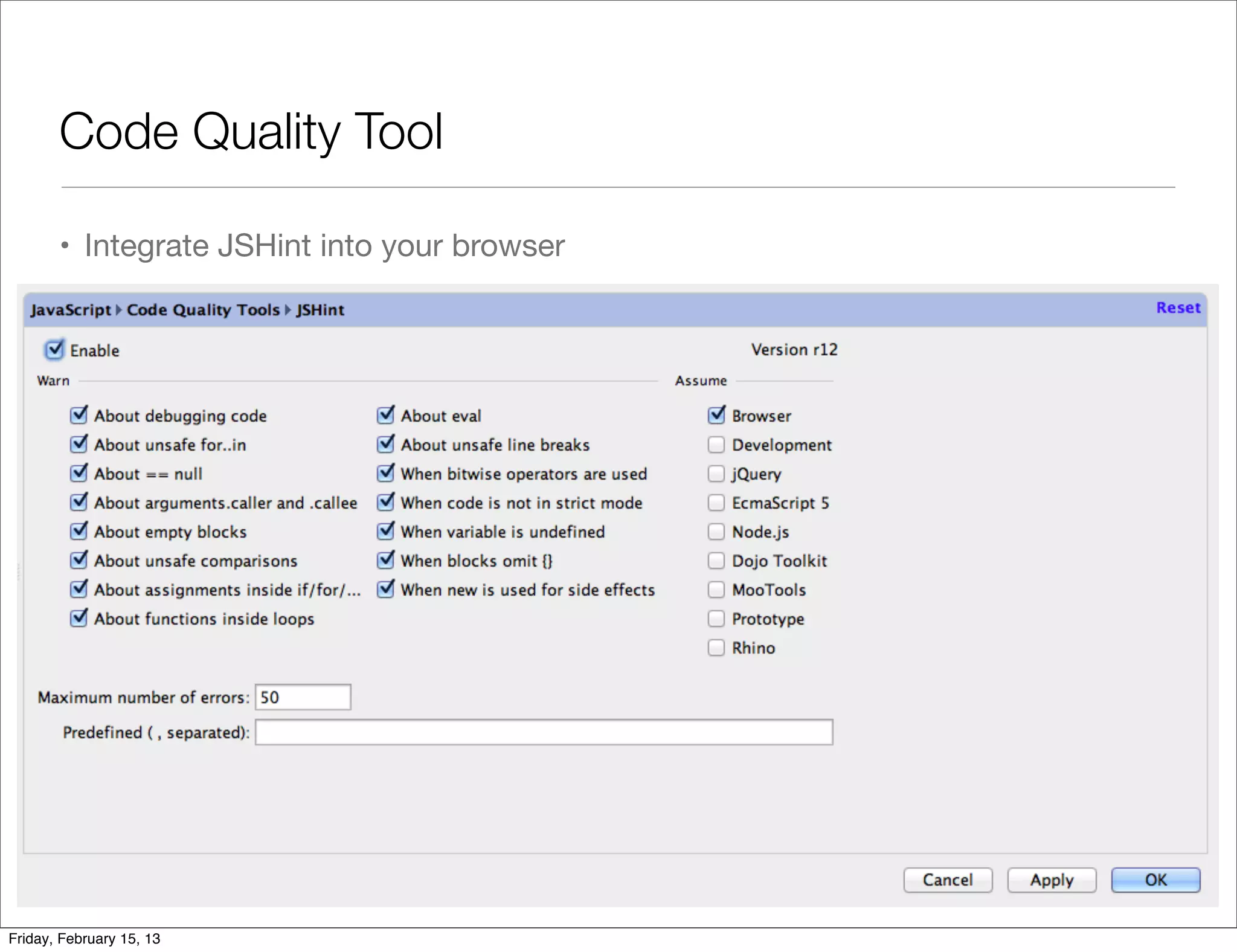The image size is (1237, 952).
Task: Uncheck When variable is undefined
Action: pyautogui.click(x=386, y=531)
